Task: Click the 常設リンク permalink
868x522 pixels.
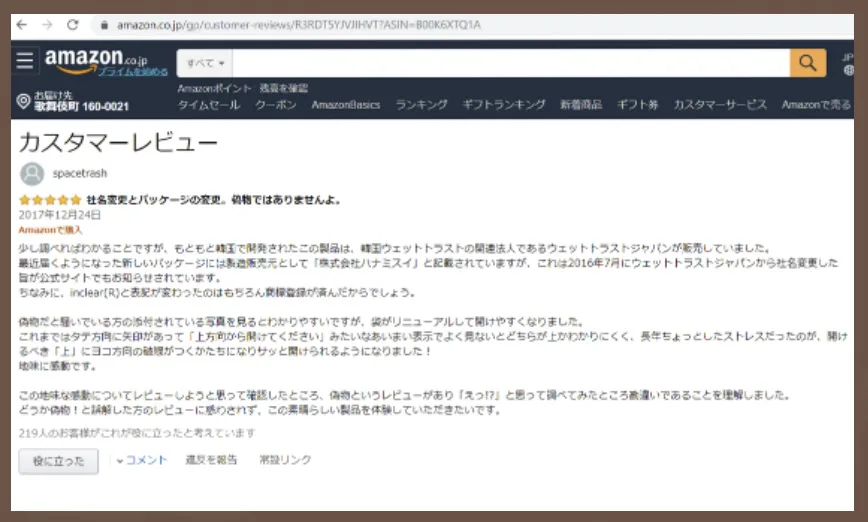Action: [285, 460]
